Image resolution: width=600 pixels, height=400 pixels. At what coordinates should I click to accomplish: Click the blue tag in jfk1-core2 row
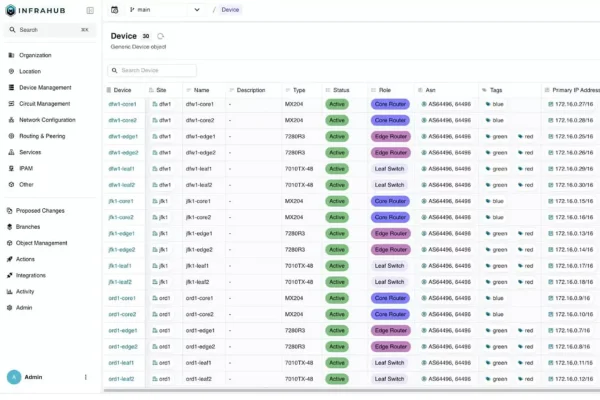(494, 217)
